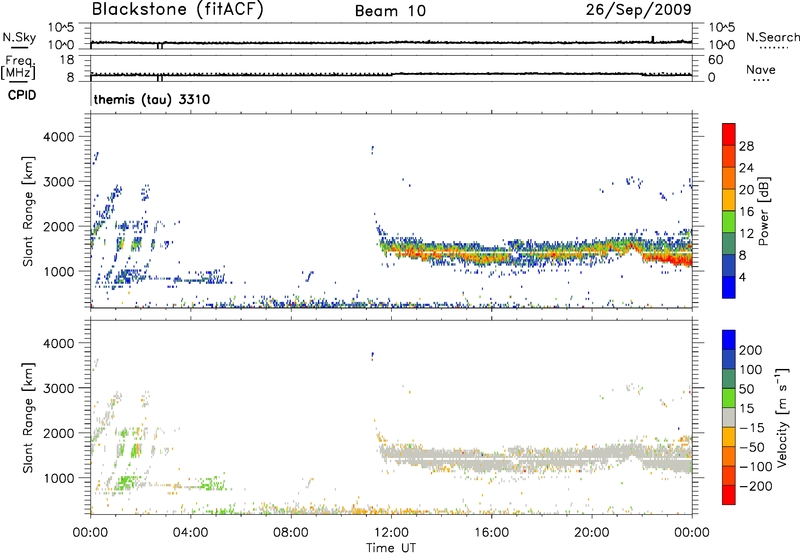Click the '28' Power colorbar label
The height and width of the screenshot is (554, 800).
(746, 146)
